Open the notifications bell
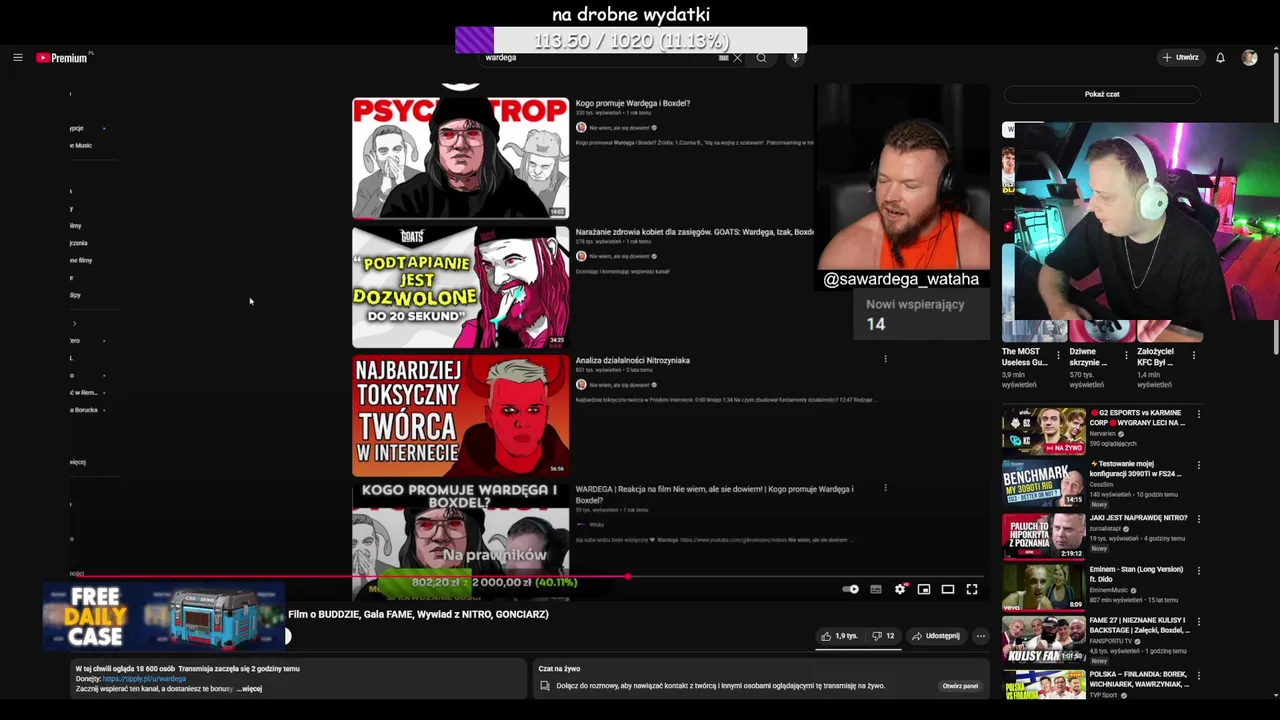 (x=1220, y=58)
